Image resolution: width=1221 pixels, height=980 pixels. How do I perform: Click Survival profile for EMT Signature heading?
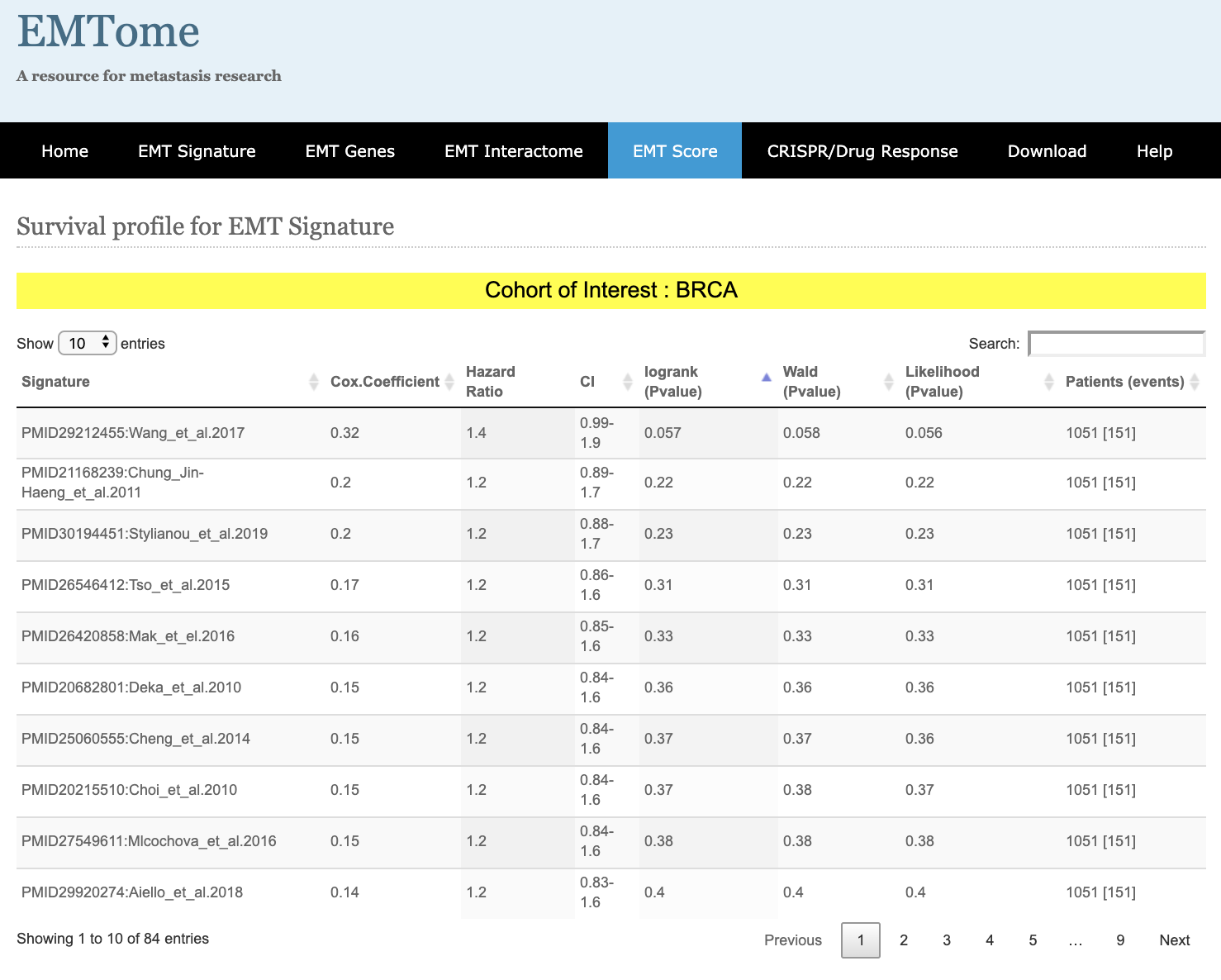click(205, 226)
